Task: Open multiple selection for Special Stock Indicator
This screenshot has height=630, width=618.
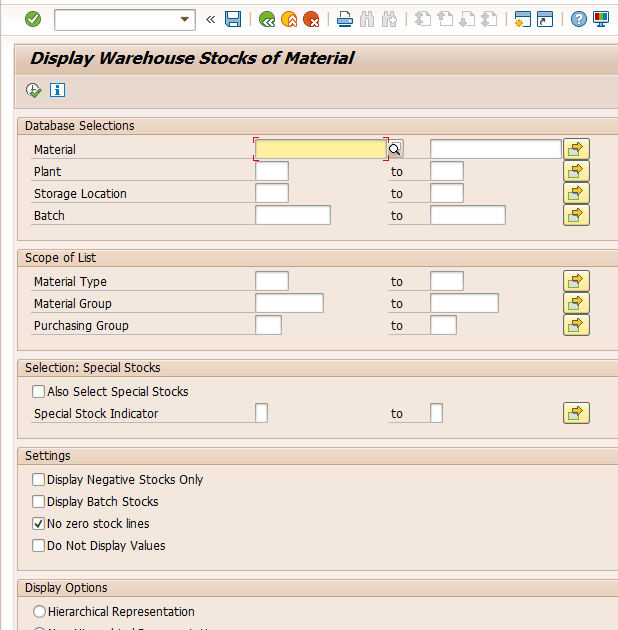Action: tap(576, 413)
